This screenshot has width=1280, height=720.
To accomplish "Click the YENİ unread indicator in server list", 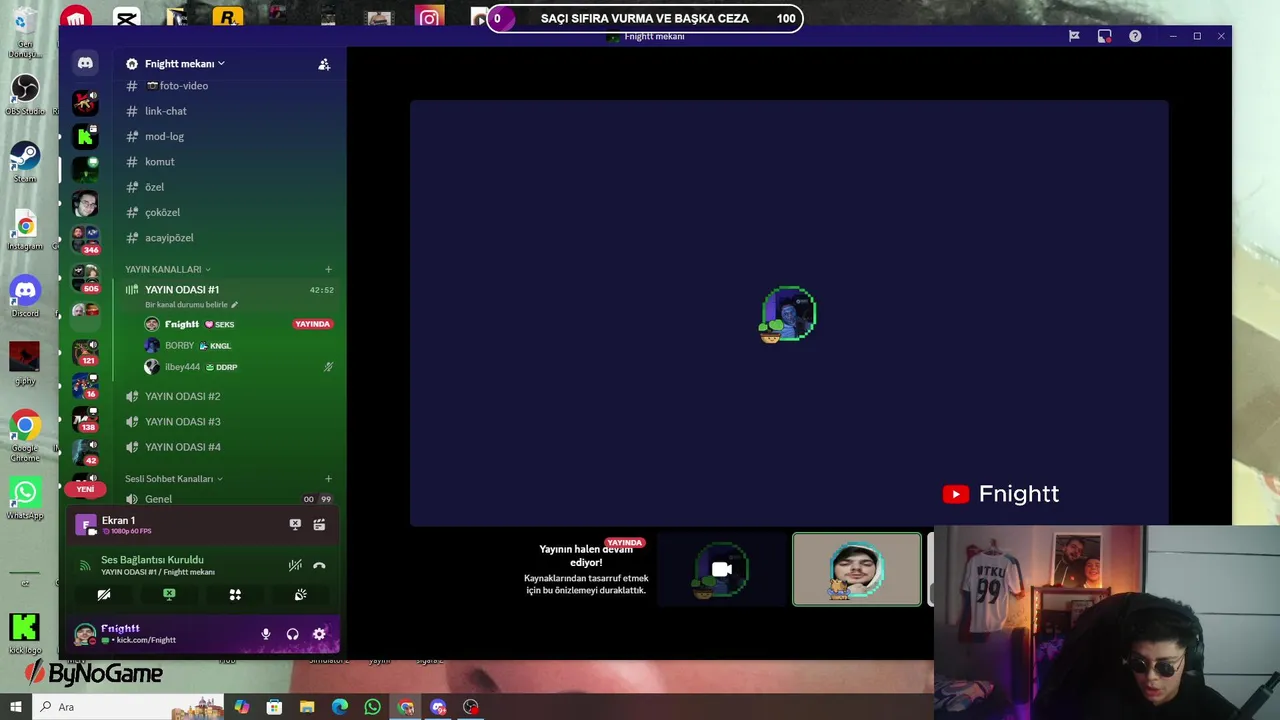I will 85,490.
